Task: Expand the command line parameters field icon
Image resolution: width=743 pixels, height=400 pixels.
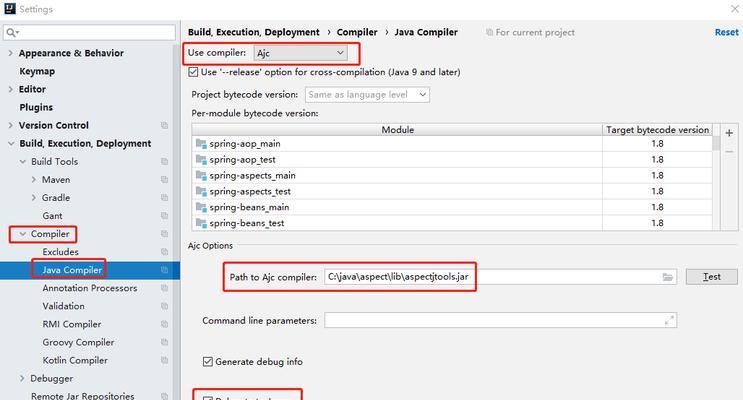Action: (x=669, y=320)
